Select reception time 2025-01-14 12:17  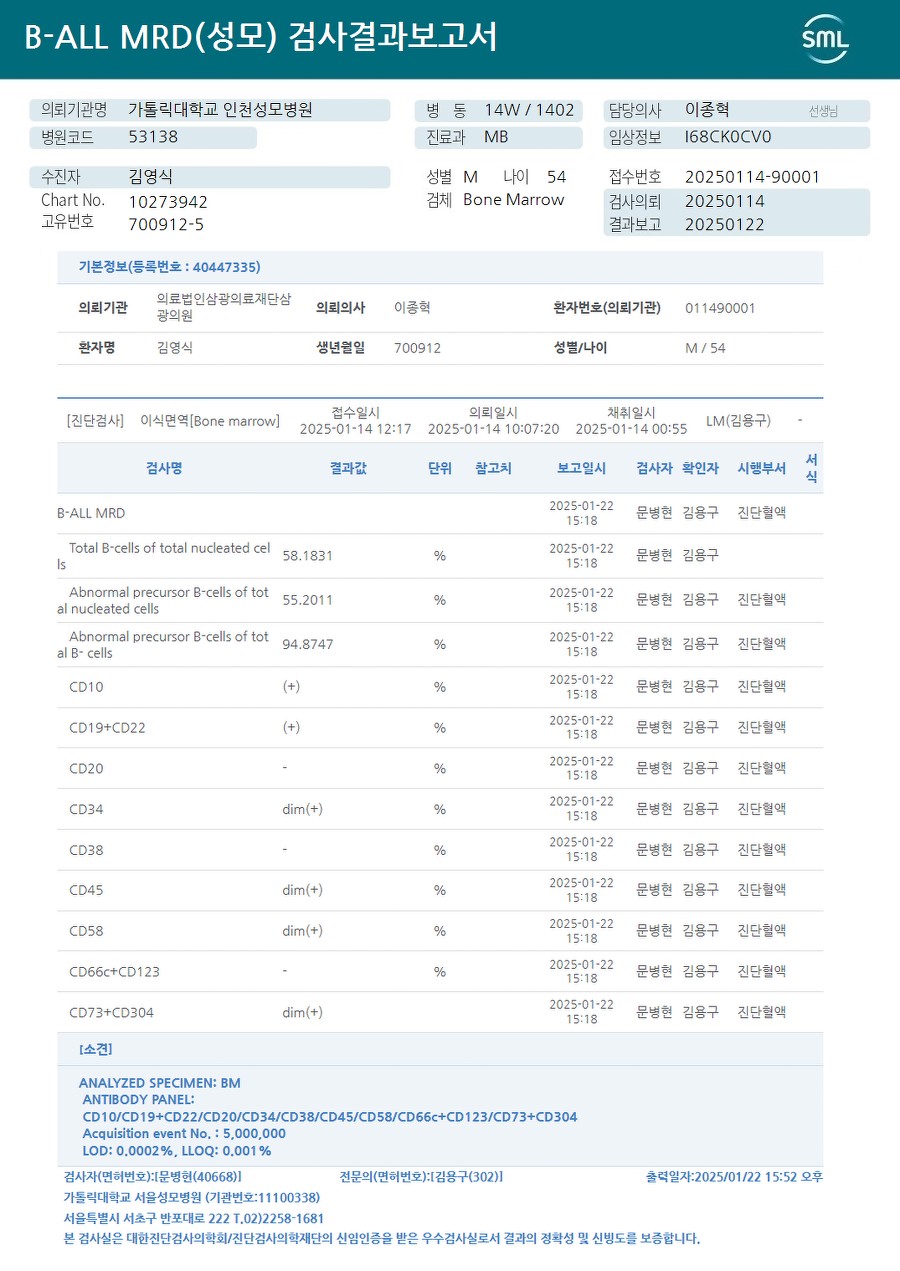356,429
